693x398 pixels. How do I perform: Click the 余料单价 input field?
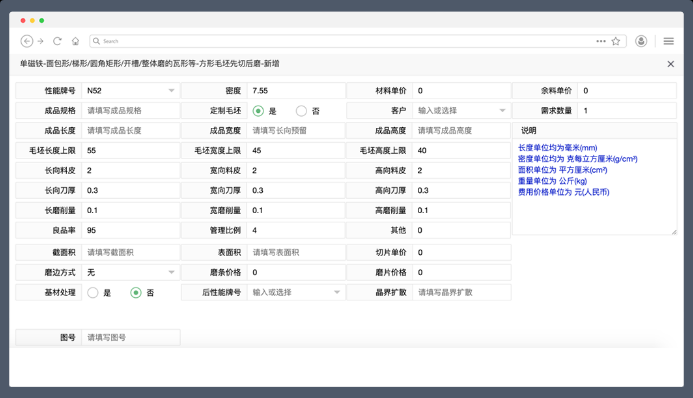tap(627, 91)
